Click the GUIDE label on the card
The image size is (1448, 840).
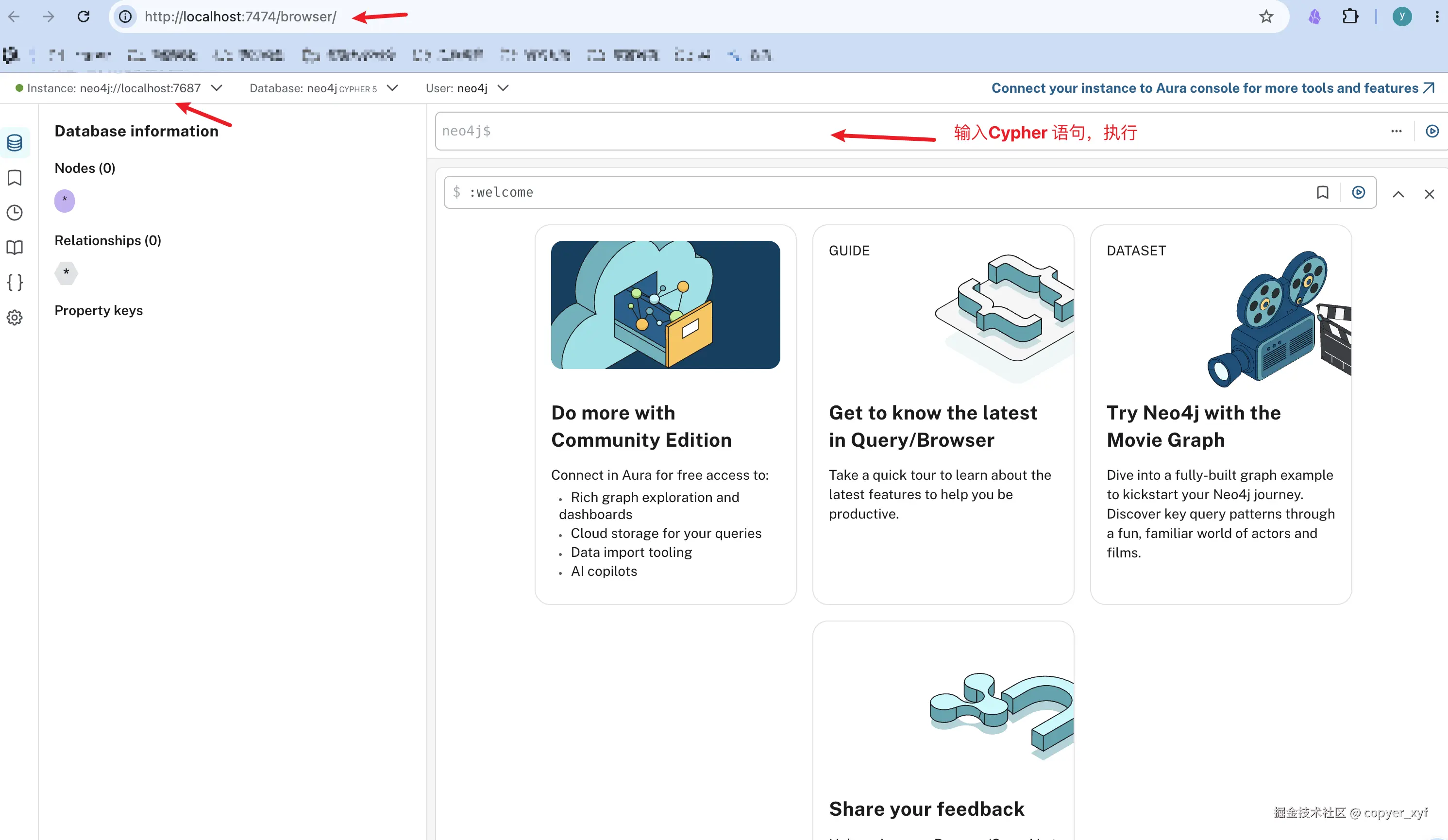tap(849, 251)
